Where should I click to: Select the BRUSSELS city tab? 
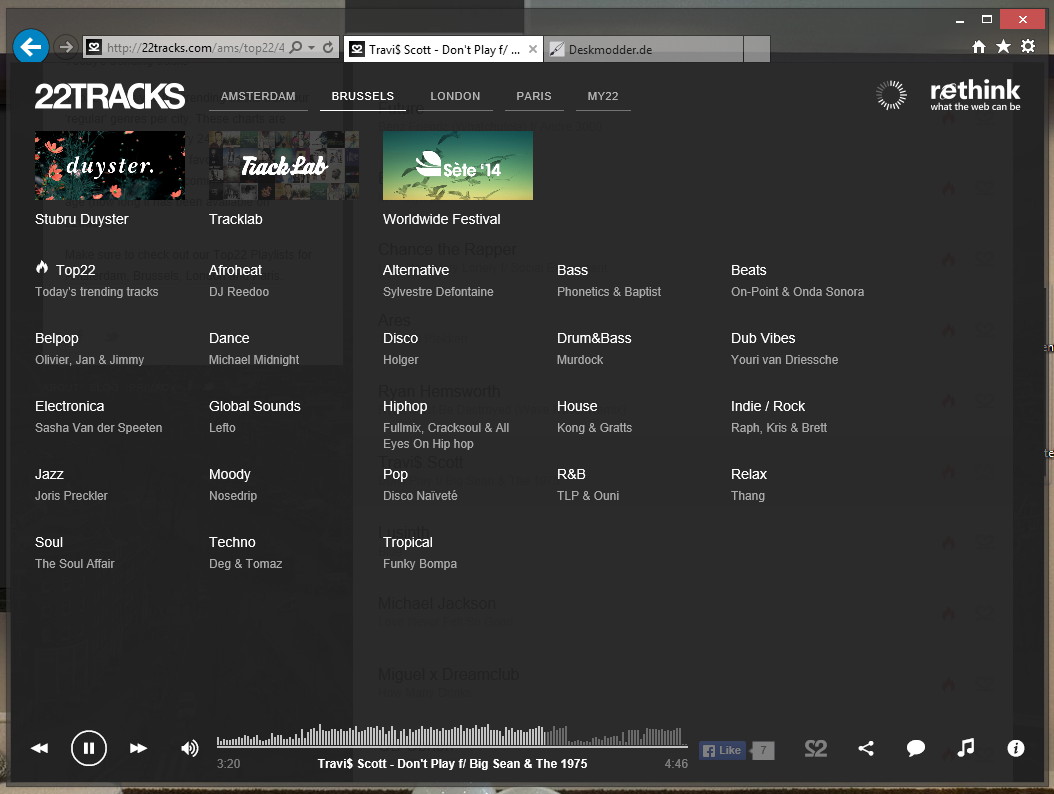point(363,96)
